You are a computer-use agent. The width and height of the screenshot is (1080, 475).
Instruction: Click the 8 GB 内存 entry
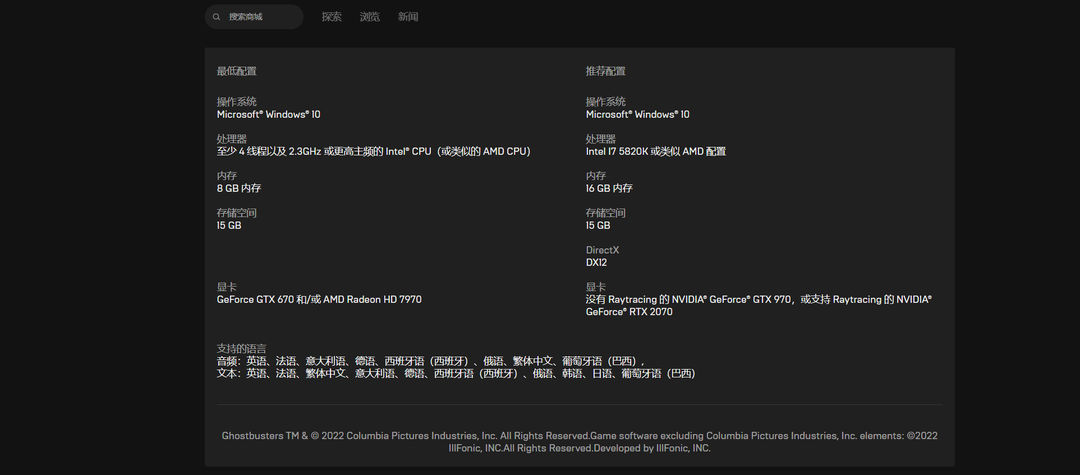pyautogui.click(x=239, y=188)
